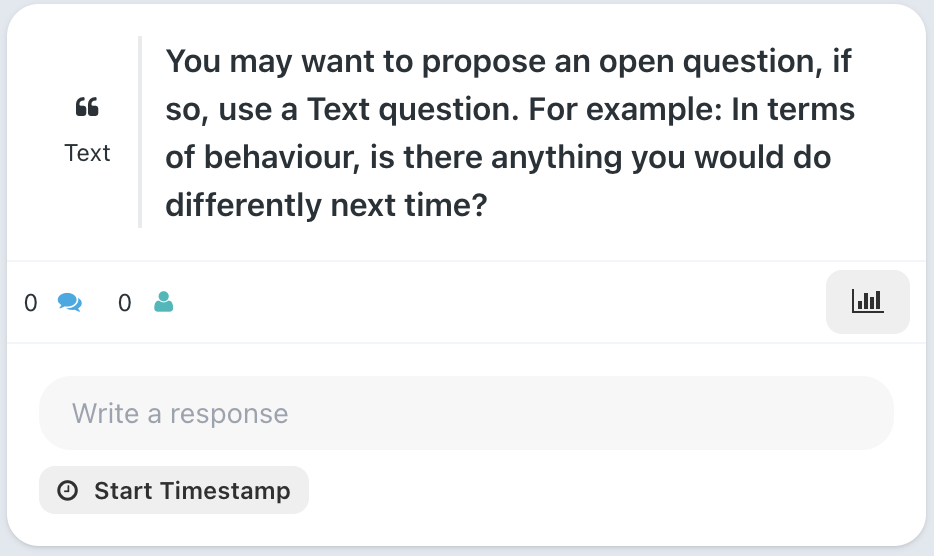View respondents via the user silhouette icon
Screen dimensions: 934x556
click(x=164, y=302)
